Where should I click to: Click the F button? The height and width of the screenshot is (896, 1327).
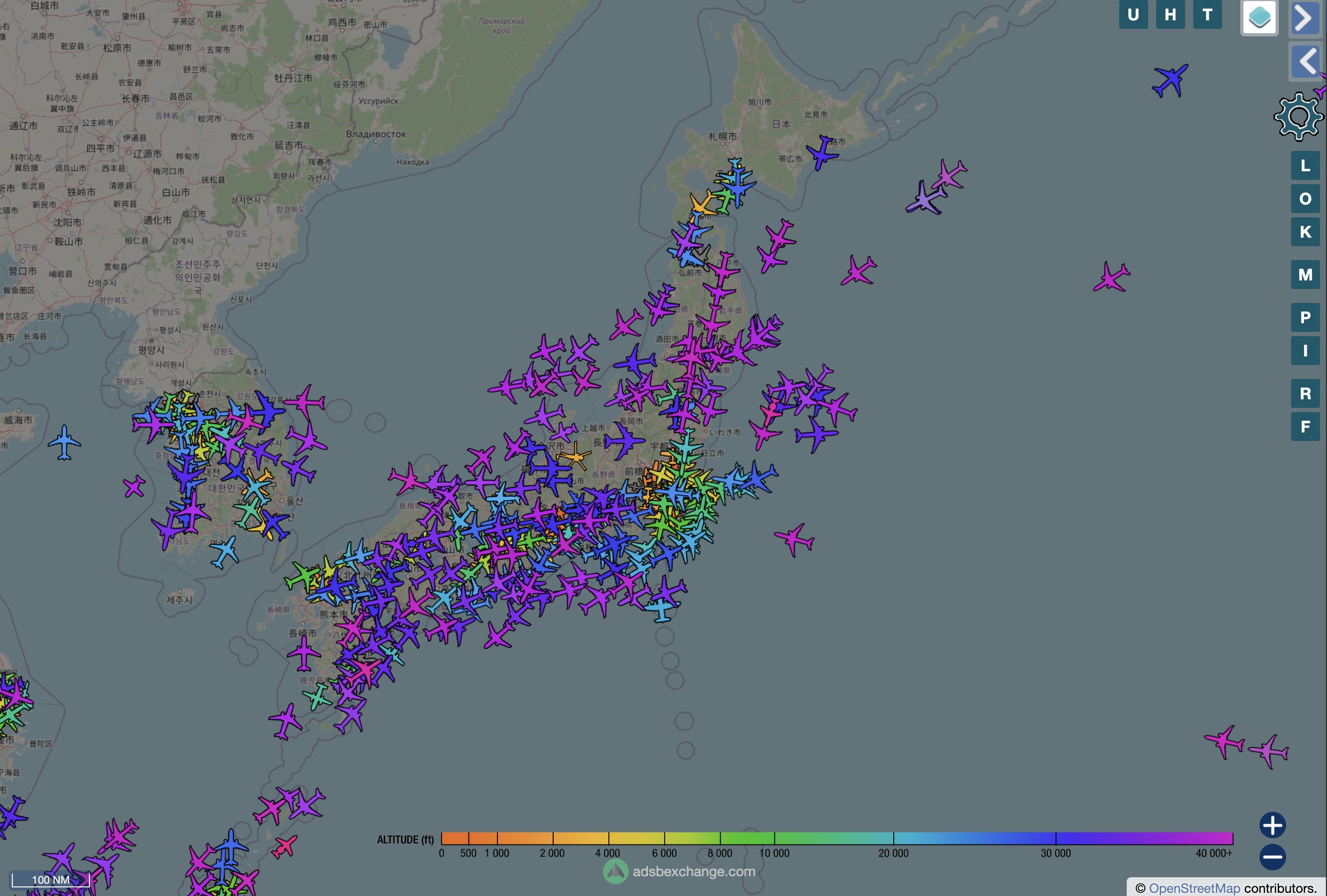pyautogui.click(x=1305, y=426)
